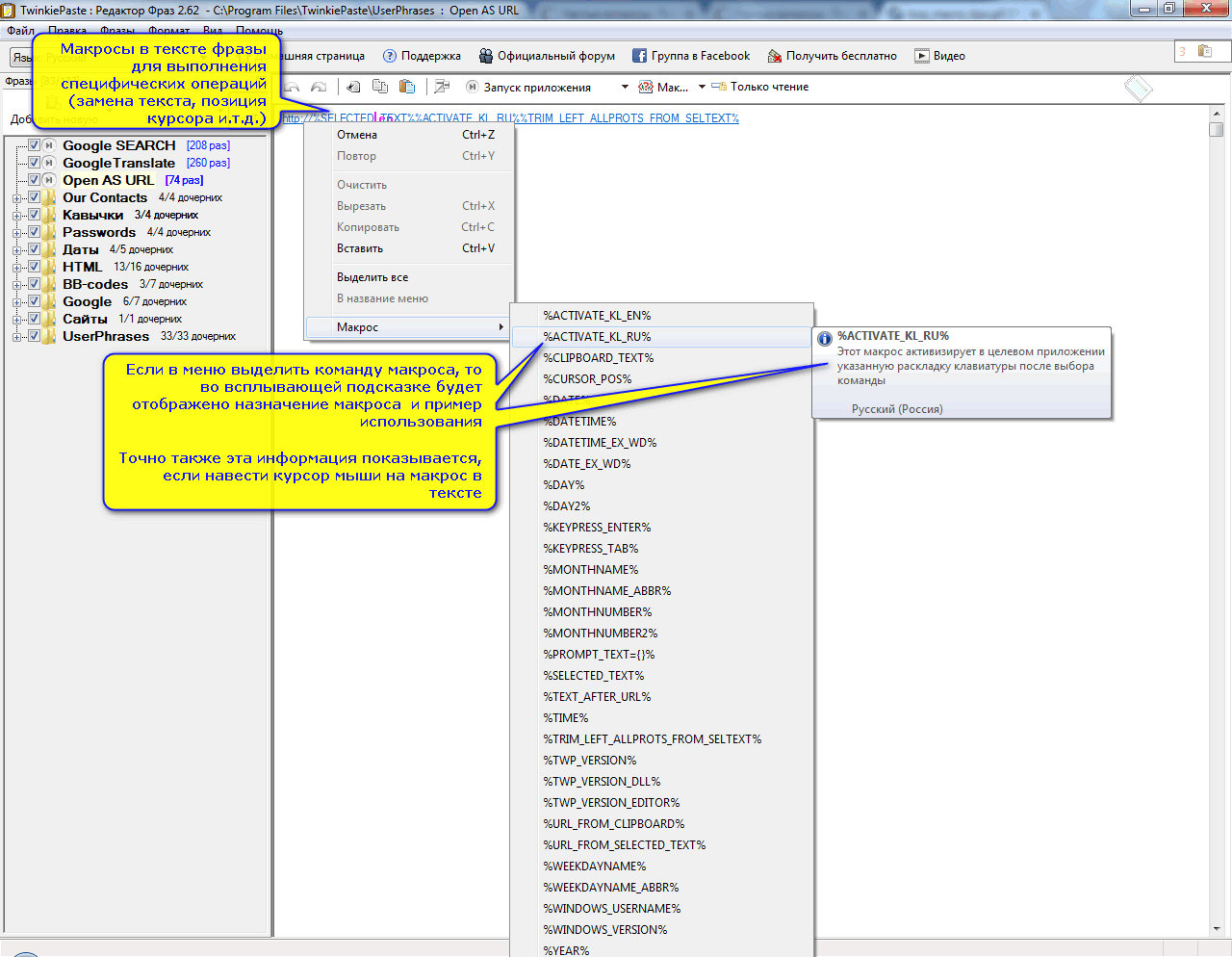Click editor vertical scrollbar up arrow
The image size is (1232, 957).
tap(1217, 114)
